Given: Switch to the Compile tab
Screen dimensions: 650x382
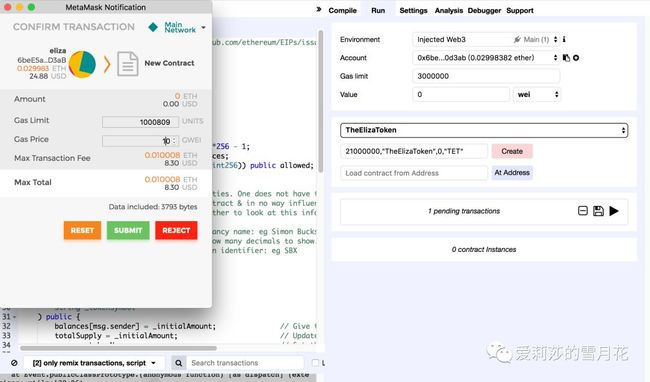Looking at the screenshot, I should point(342,10).
